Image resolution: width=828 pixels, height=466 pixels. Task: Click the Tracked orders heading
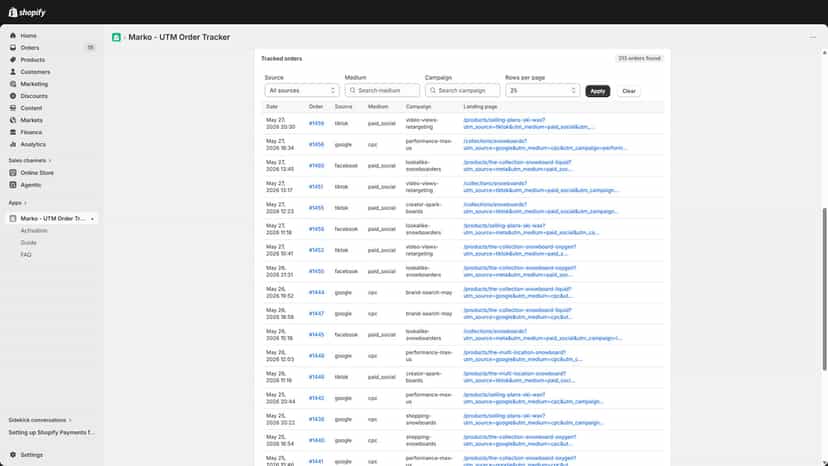coord(281,59)
